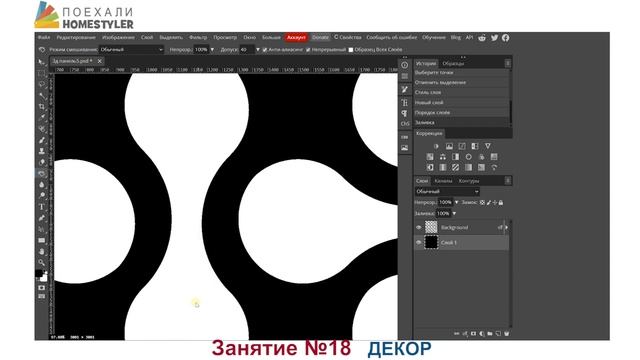Select the Clone Stamp tool
Screen dimensions: 640x360
[41, 151]
